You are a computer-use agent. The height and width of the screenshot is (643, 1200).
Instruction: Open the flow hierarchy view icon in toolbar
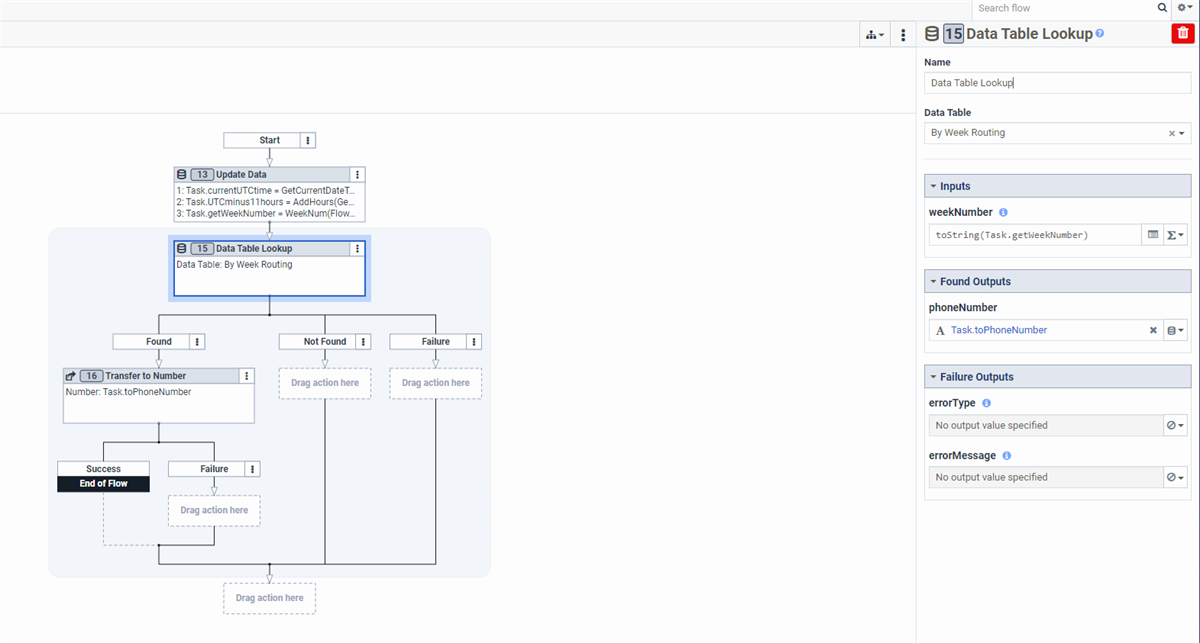(871, 34)
